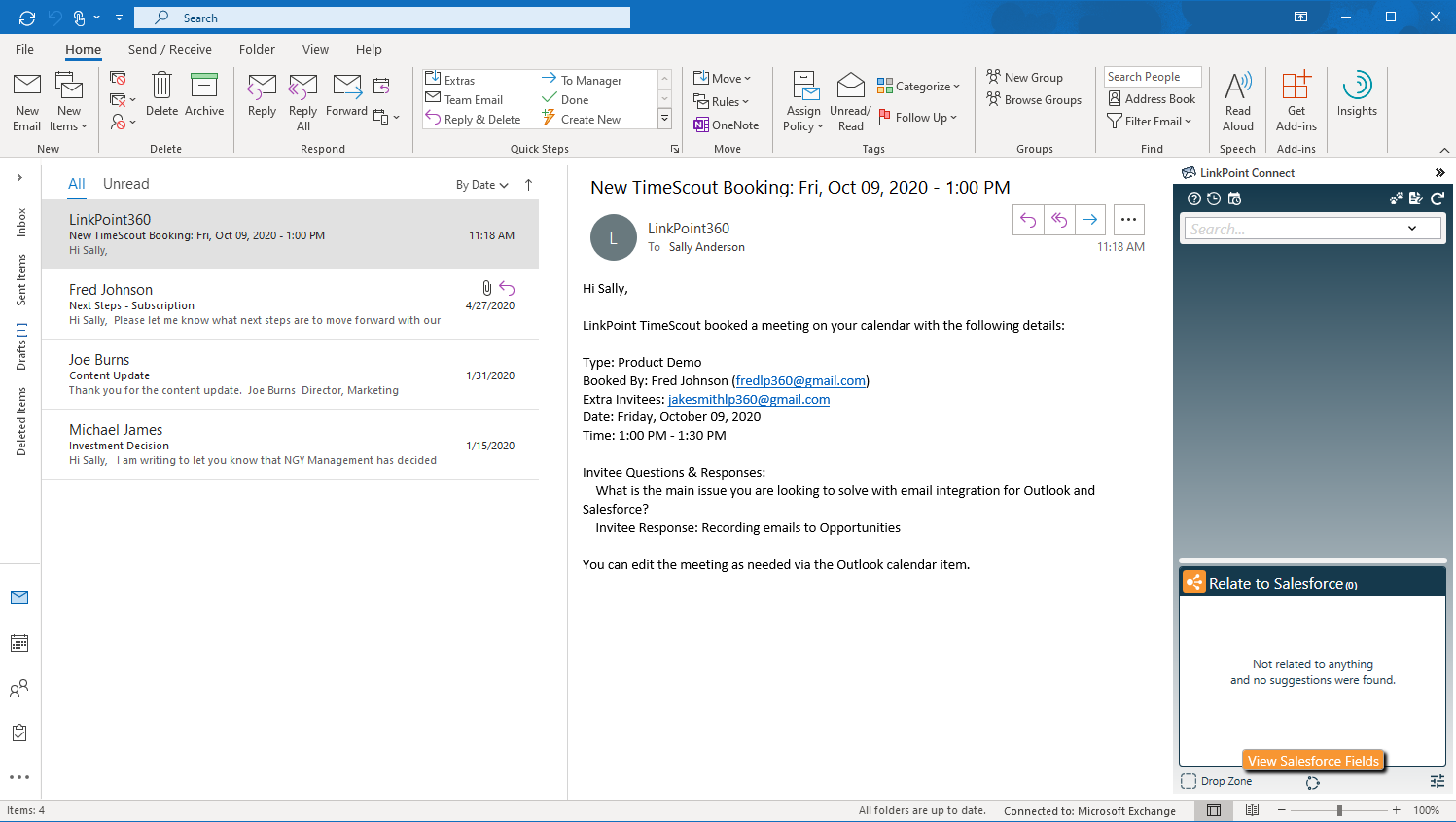
Task: Click the Delete trash can icon
Action: 162,94
